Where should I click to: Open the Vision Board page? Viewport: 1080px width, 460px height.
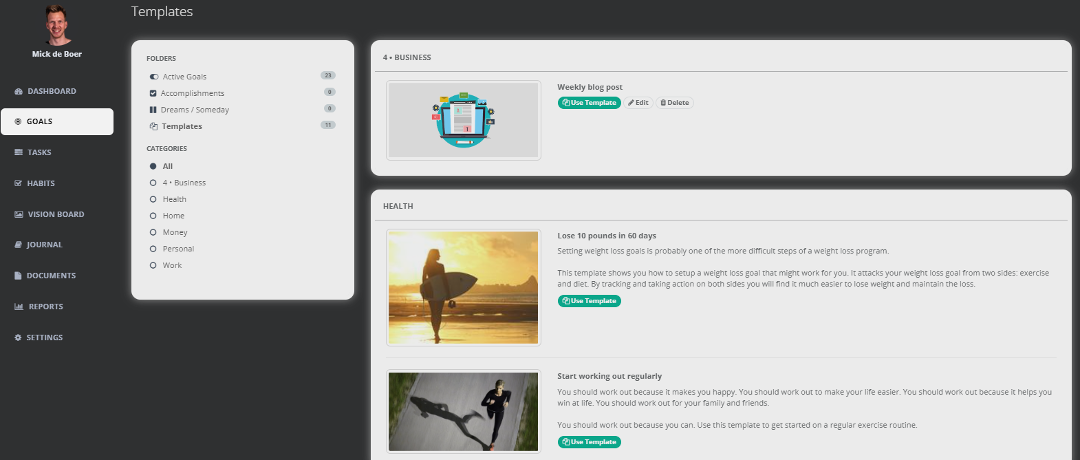point(57,215)
